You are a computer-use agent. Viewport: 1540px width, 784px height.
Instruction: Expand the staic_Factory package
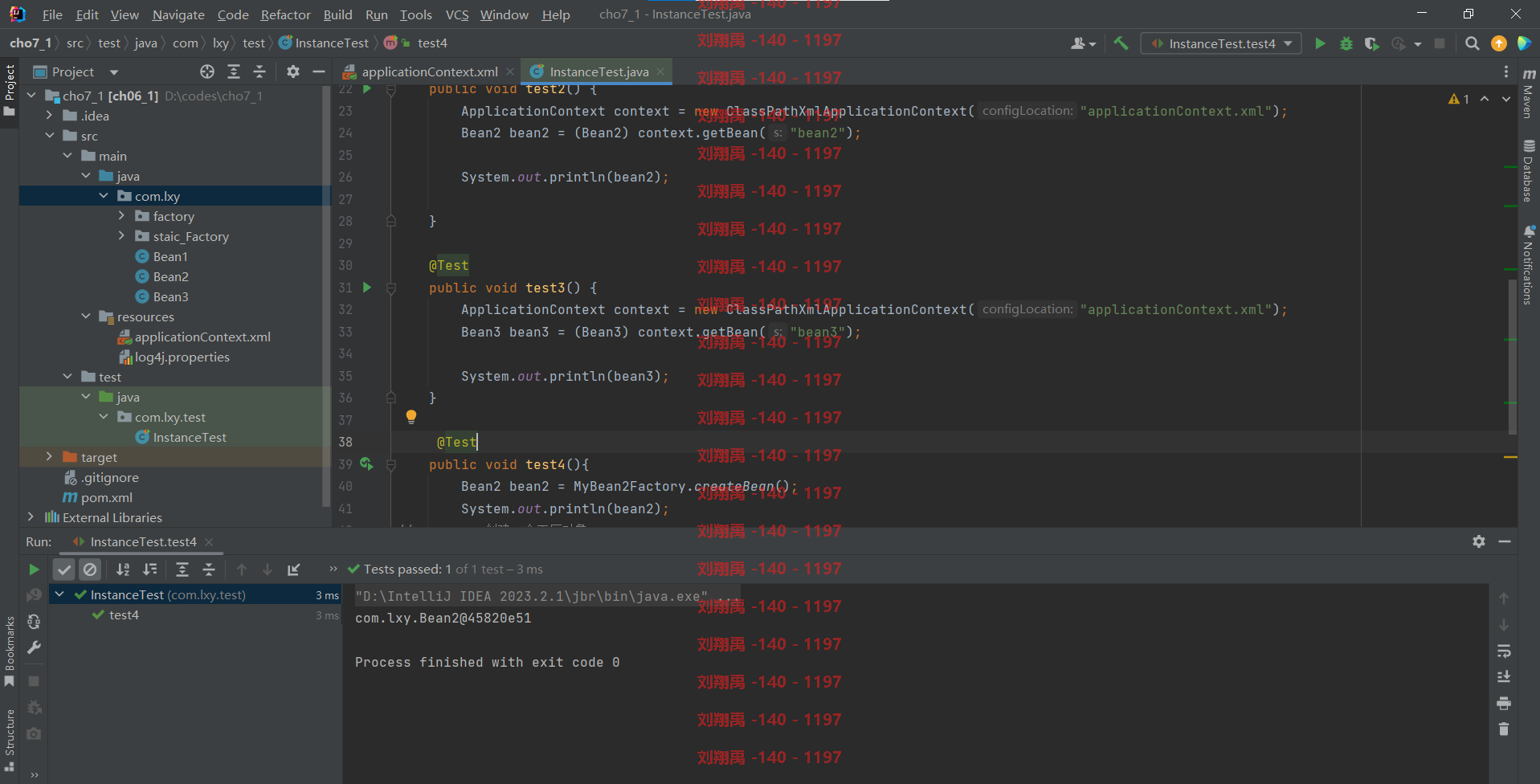pyautogui.click(x=121, y=236)
